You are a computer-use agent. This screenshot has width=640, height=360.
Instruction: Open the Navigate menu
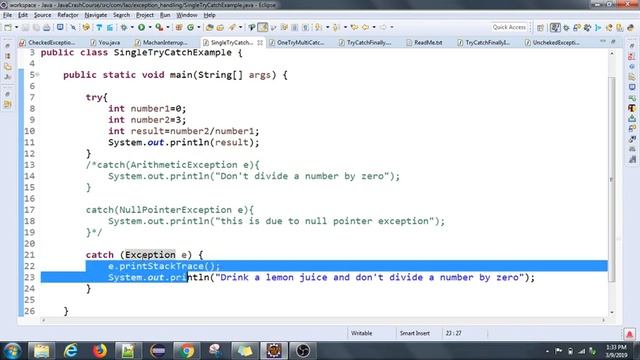(x=96, y=15)
